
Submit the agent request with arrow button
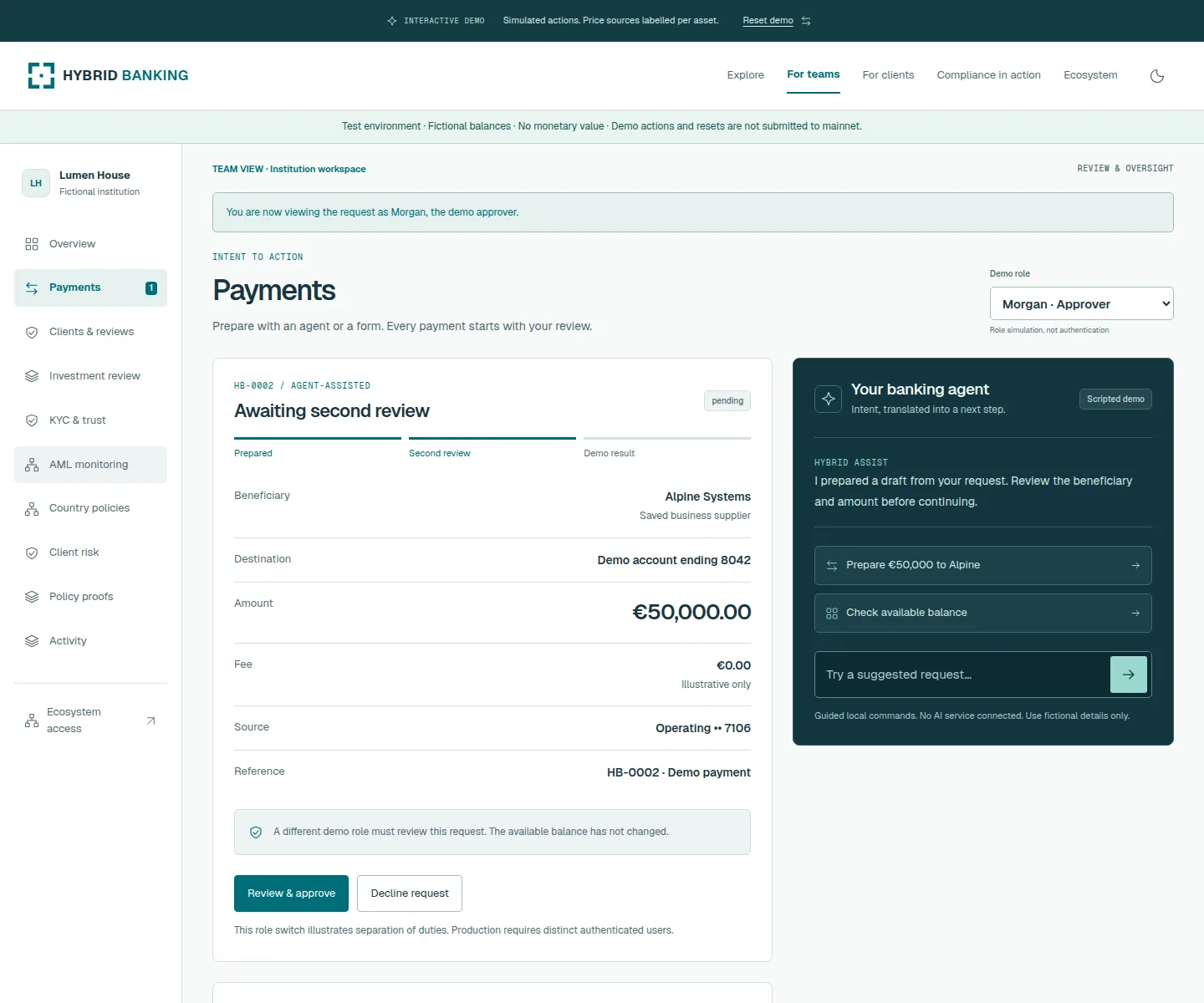point(1129,675)
